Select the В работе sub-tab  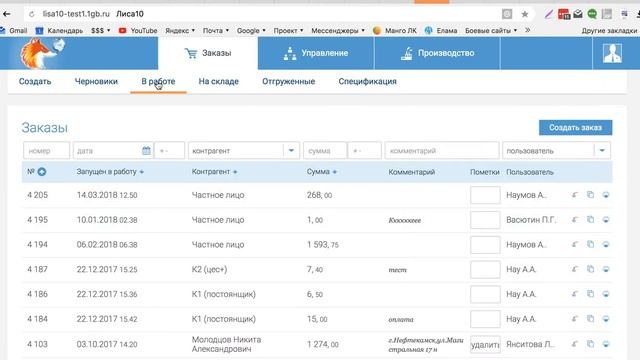pos(158,81)
